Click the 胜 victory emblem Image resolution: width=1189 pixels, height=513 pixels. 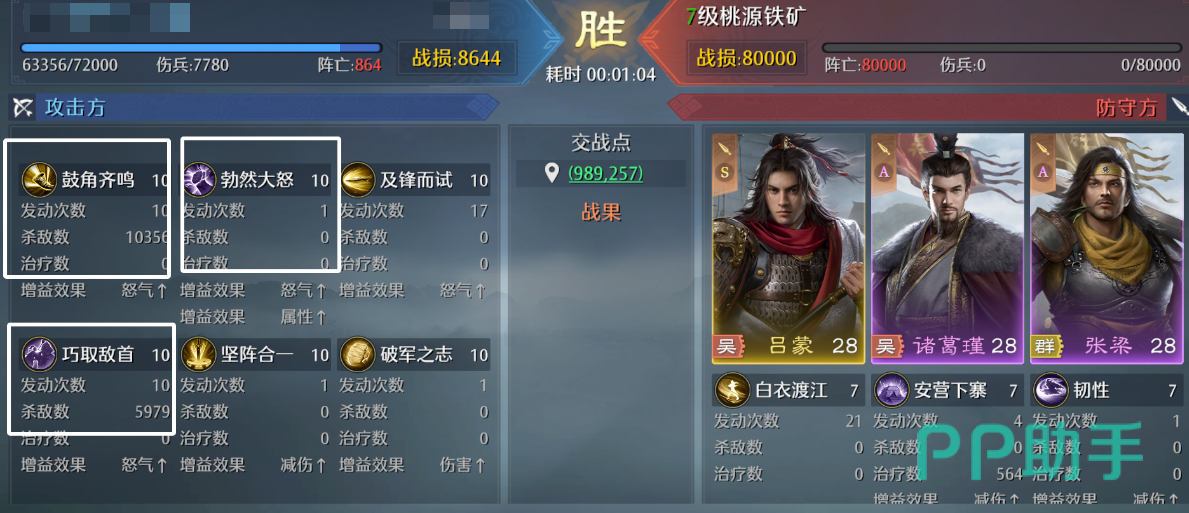coord(601,31)
